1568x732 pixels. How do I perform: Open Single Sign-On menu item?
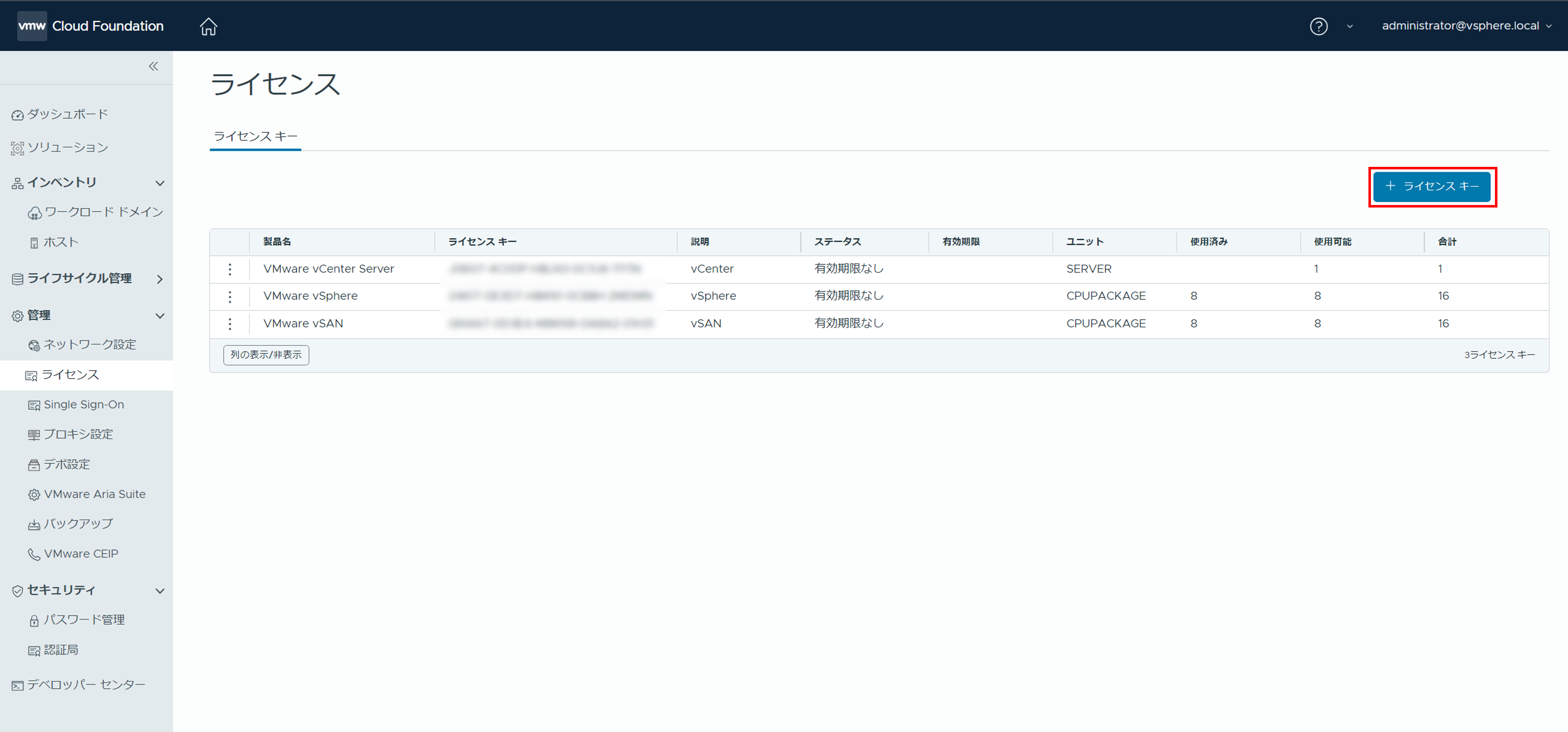83,405
